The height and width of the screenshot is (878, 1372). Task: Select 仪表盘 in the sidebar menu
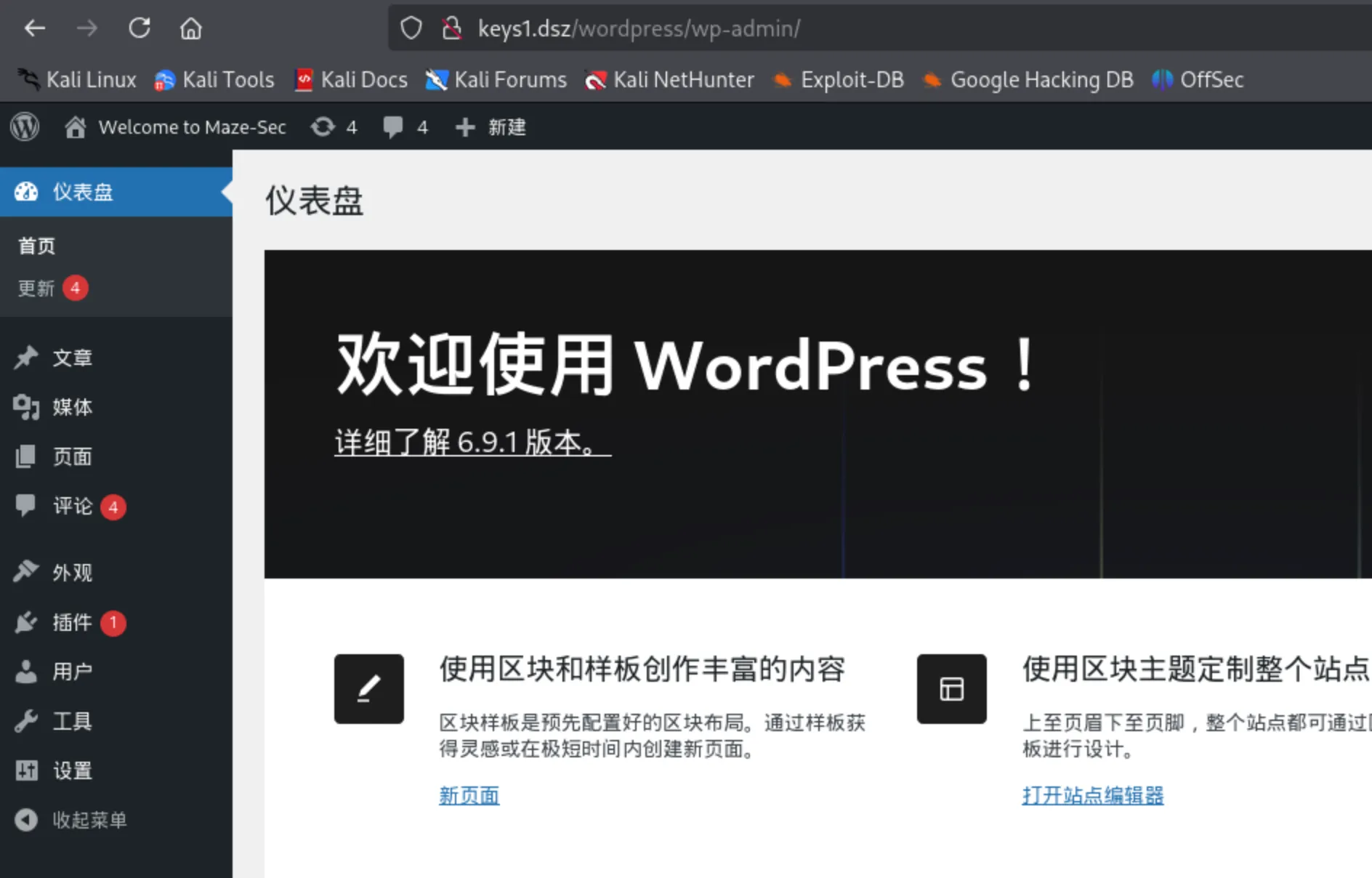pyautogui.click(x=116, y=192)
